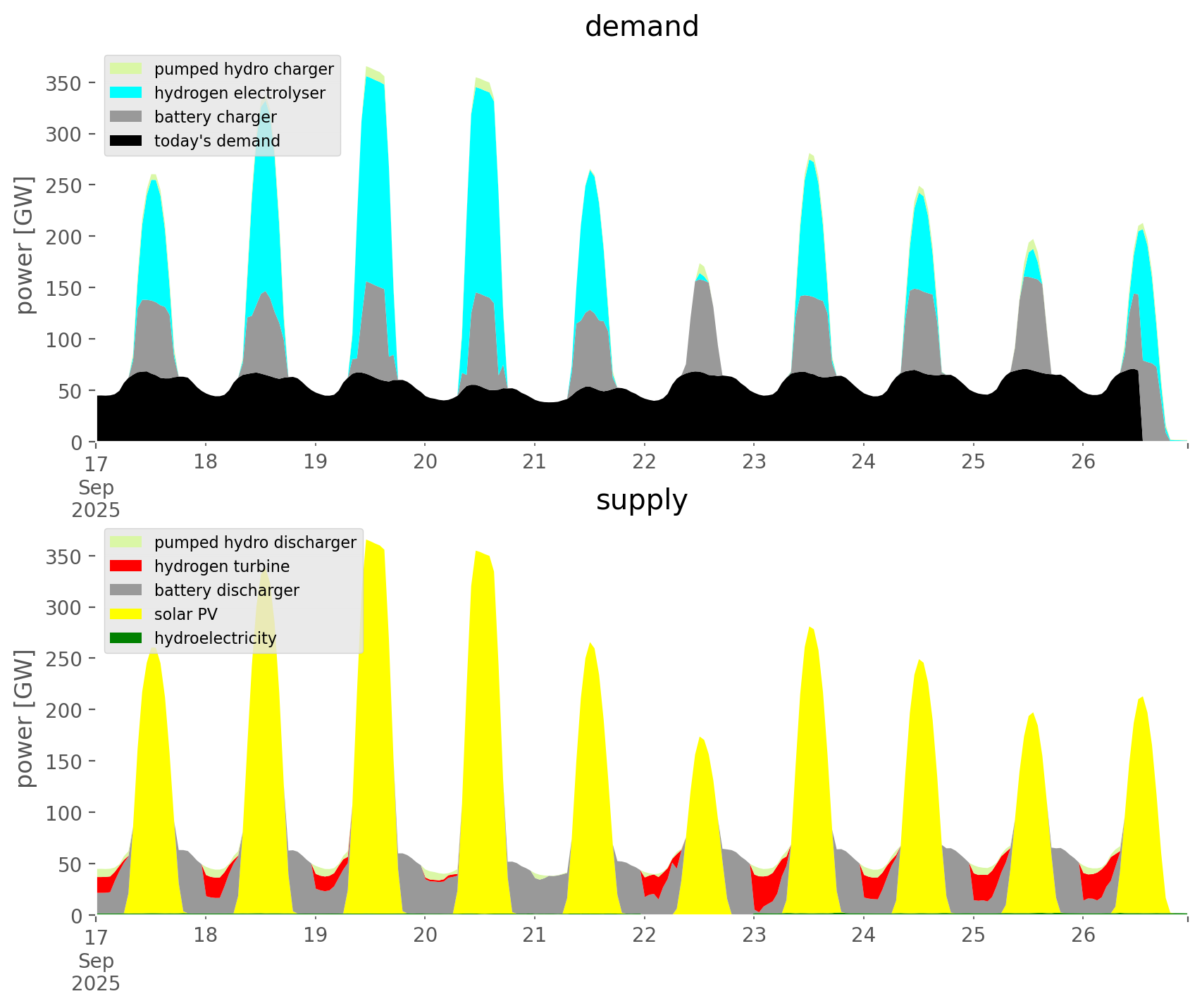Click the "supply" chart title

pyautogui.click(x=641, y=500)
